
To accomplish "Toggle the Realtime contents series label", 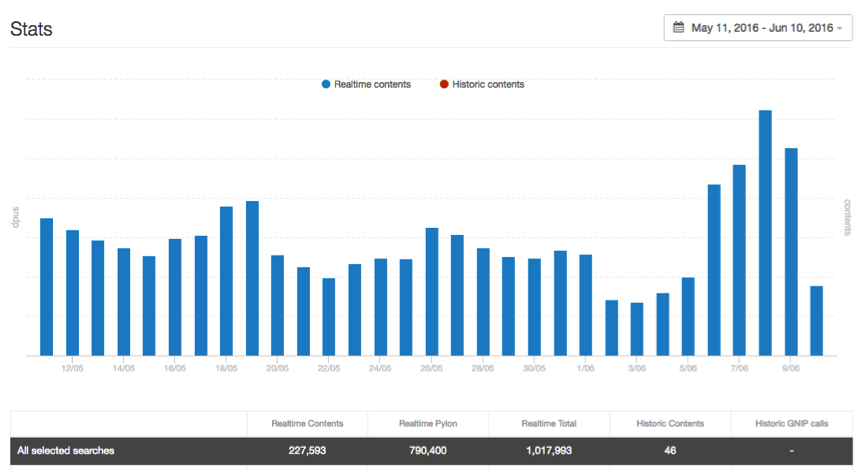I will 372,85.
